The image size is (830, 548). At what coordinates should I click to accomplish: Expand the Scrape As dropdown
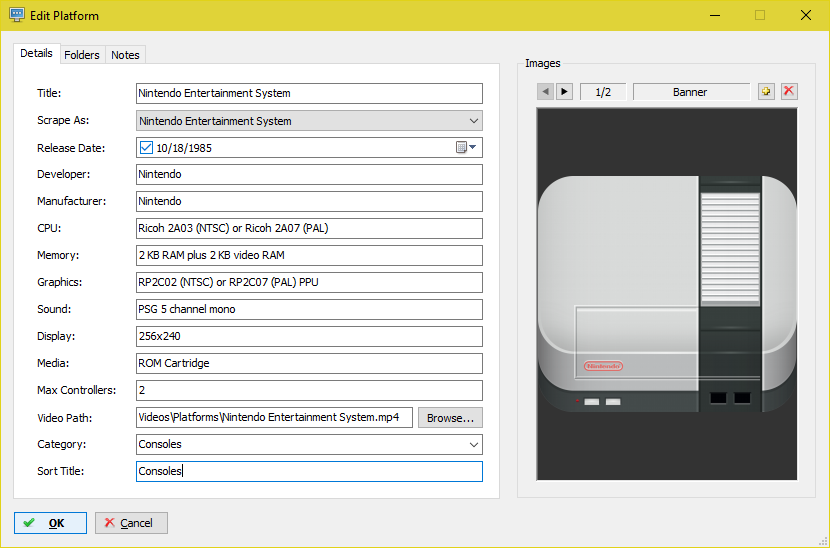(x=474, y=121)
